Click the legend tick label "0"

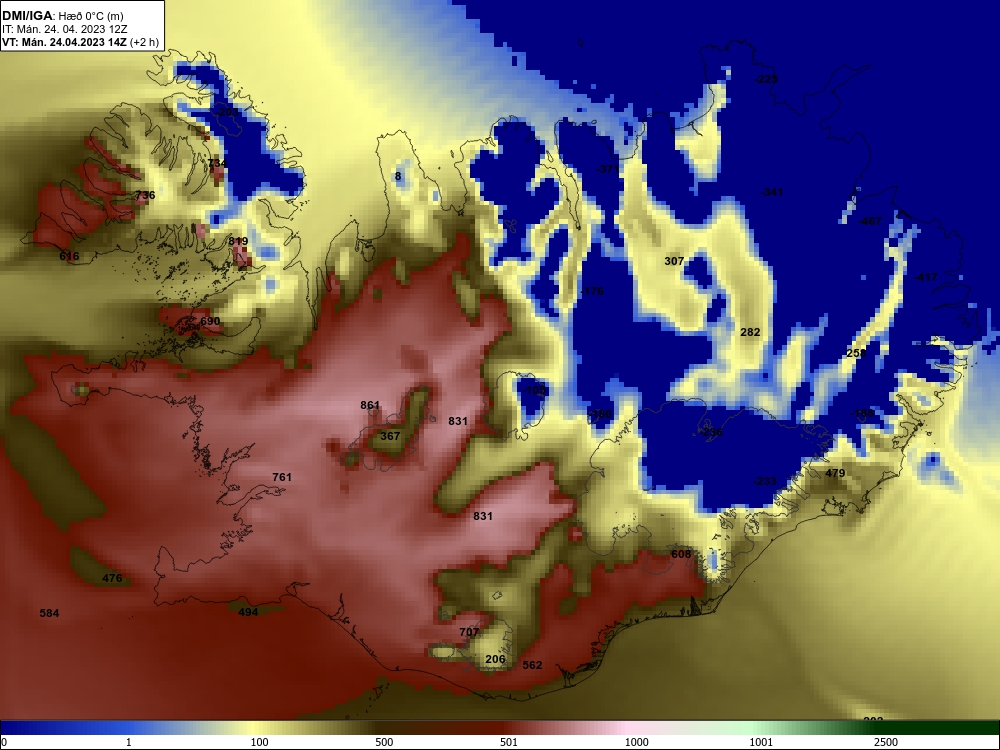(x=4, y=742)
